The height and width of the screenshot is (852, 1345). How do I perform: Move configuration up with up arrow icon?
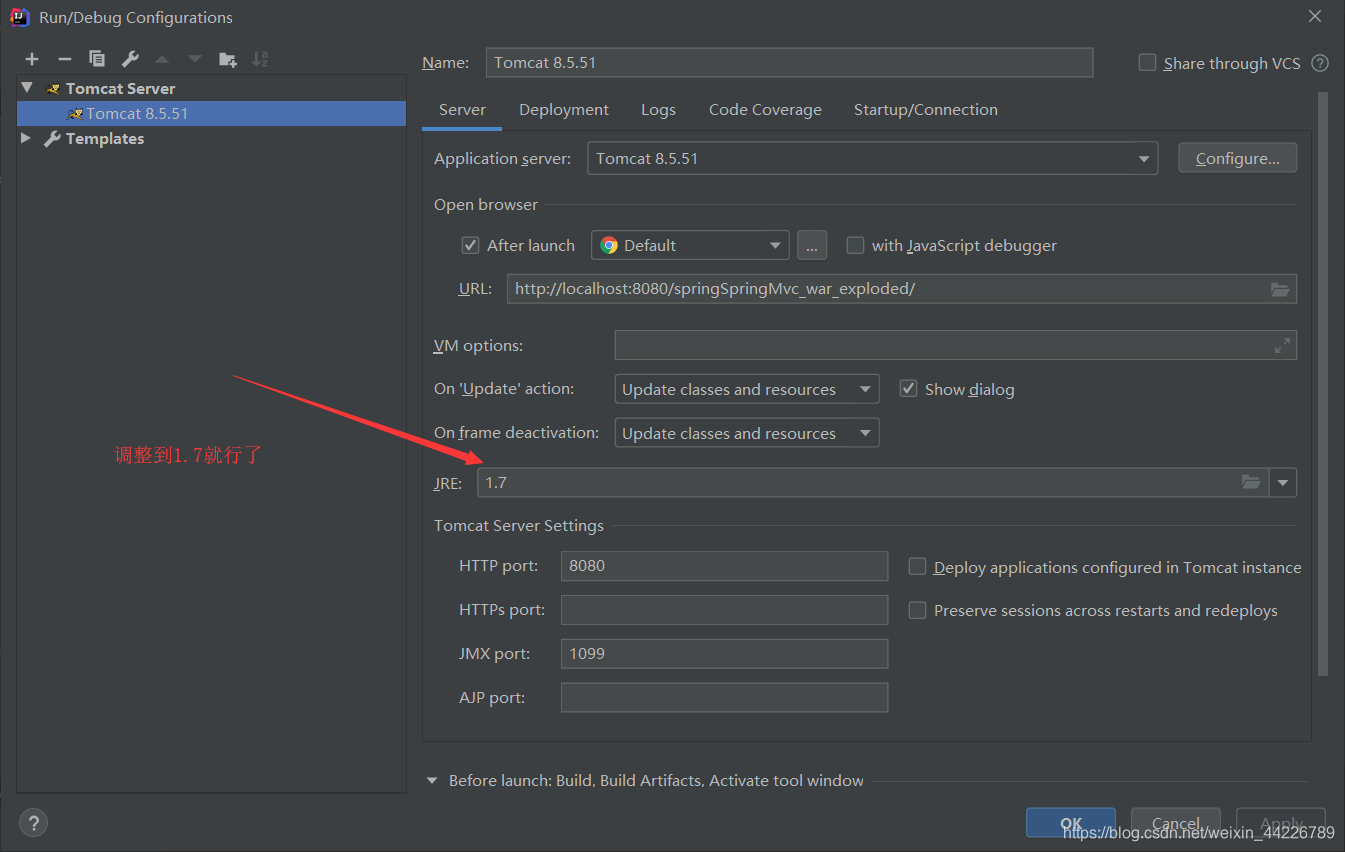click(x=162, y=59)
